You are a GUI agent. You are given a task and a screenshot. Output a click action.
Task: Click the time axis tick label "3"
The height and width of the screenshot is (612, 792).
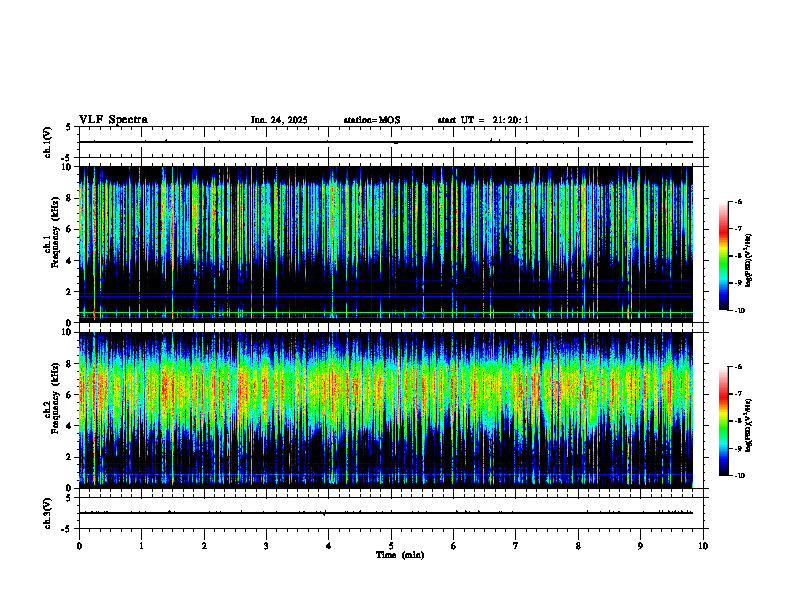tap(266, 546)
